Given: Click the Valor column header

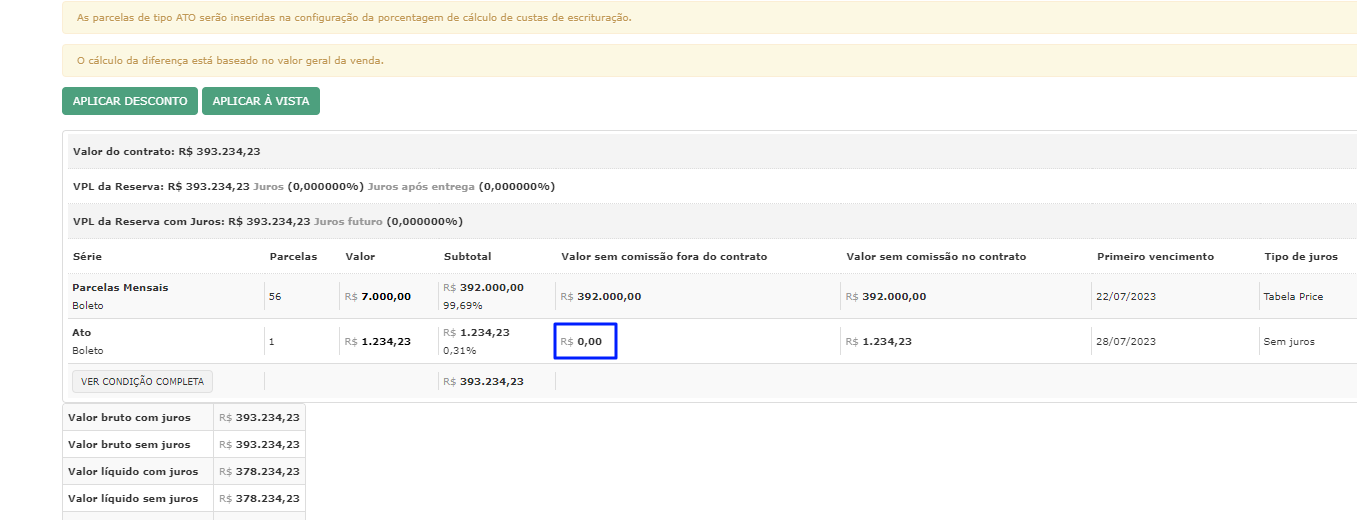Looking at the screenshot, I should [x=360, y=256].
